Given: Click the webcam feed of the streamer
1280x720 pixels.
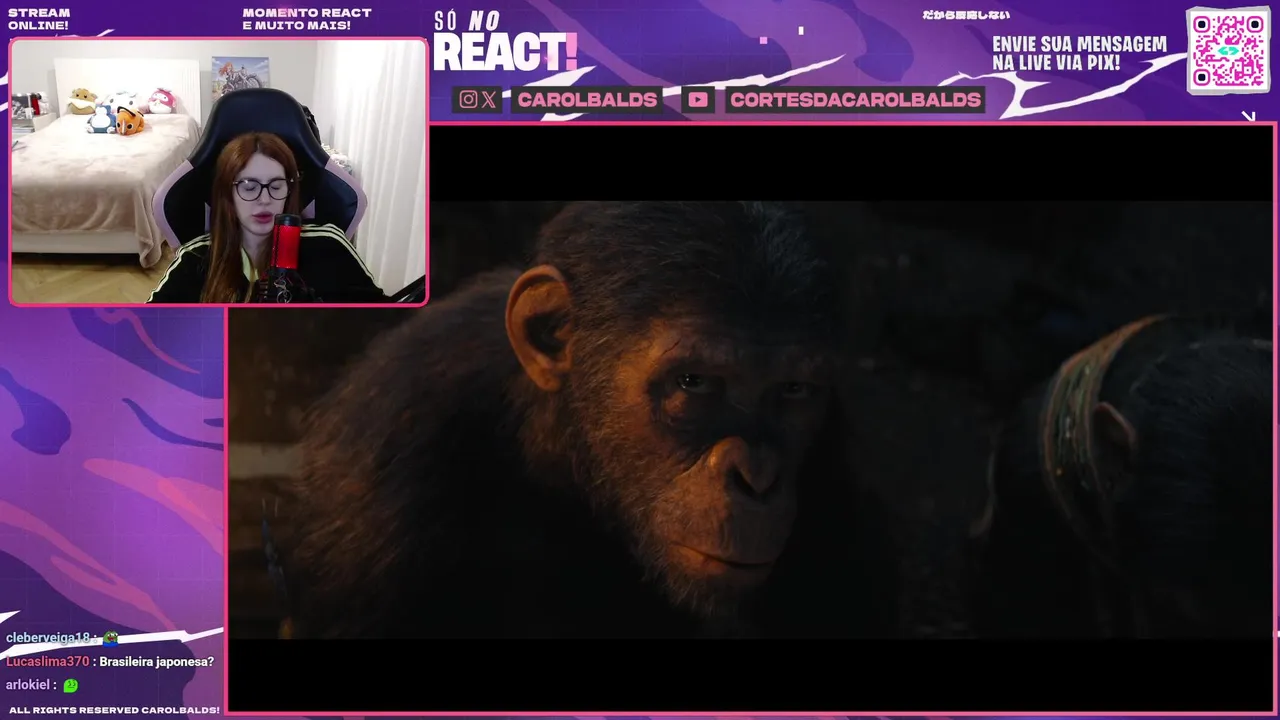Looking at the screenshot, I should point(218,171).
